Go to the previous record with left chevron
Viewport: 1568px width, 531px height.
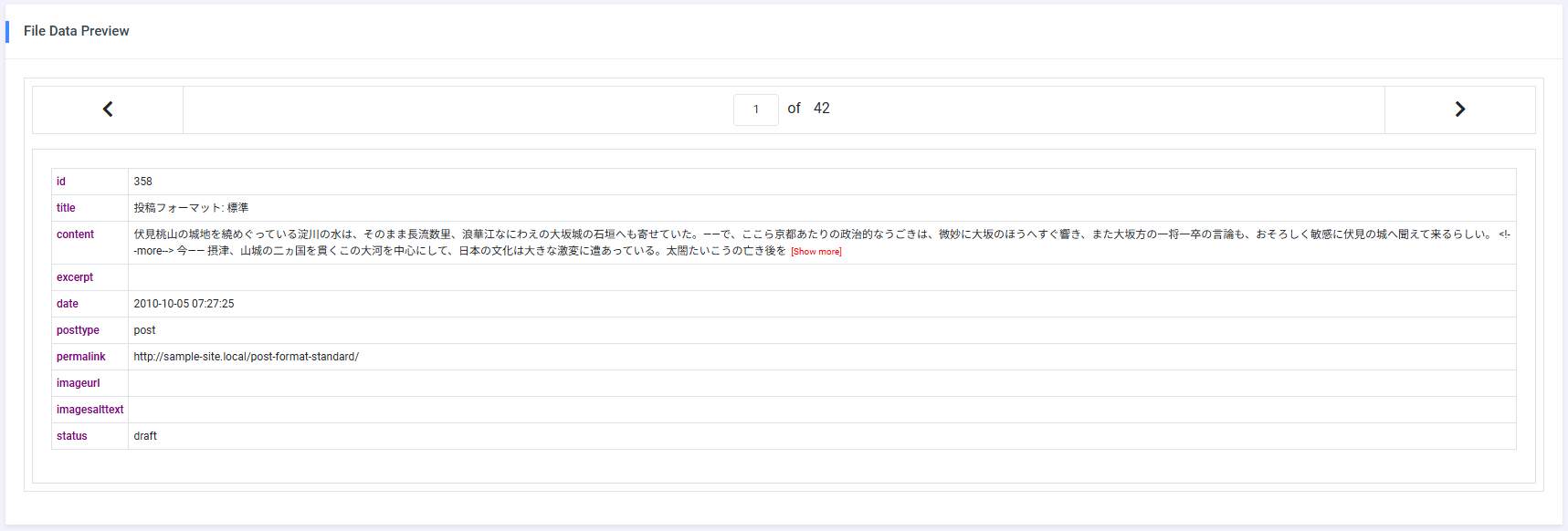pyautogui.click(x=108, y=109)
